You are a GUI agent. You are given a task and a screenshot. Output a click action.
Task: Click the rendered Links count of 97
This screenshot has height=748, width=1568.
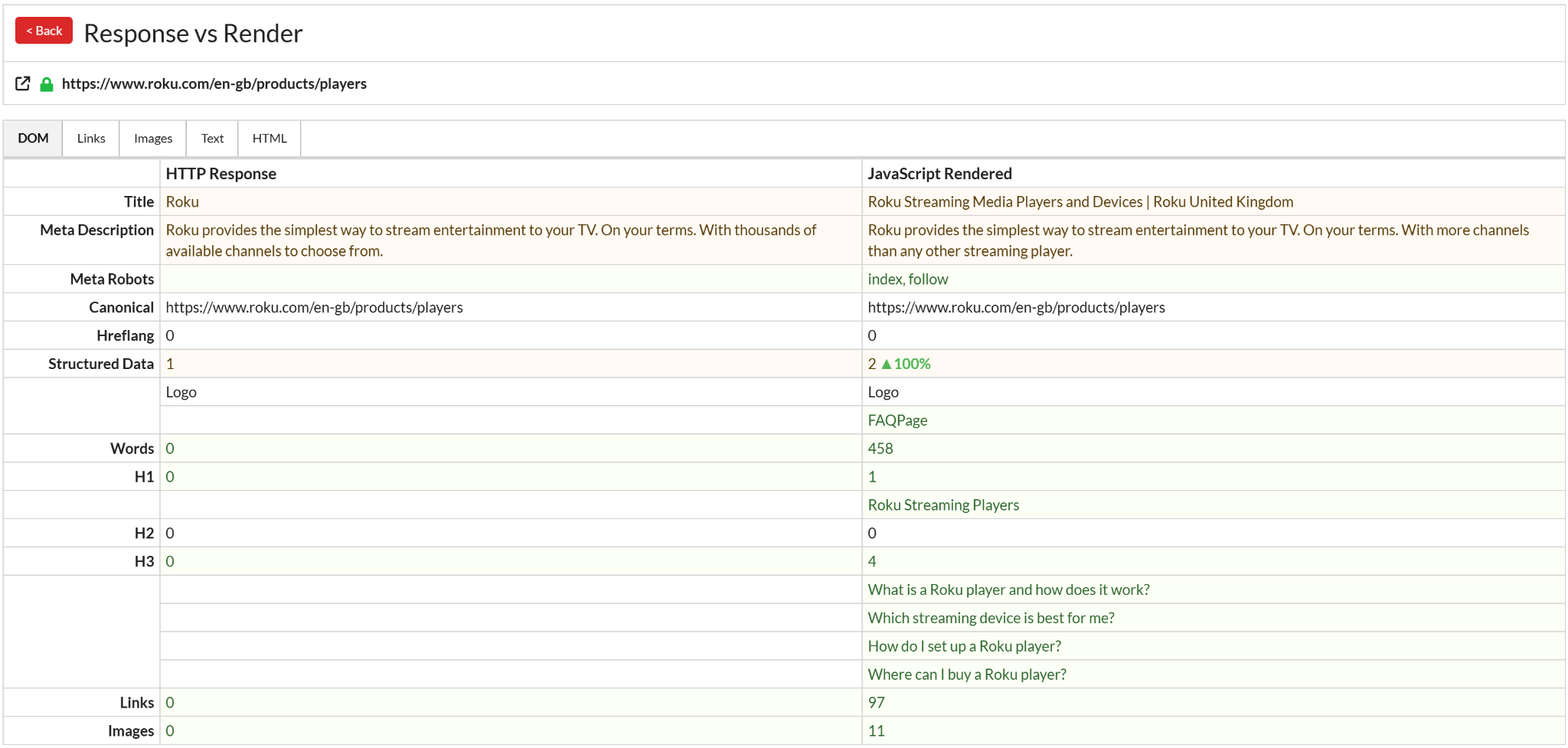875,702
